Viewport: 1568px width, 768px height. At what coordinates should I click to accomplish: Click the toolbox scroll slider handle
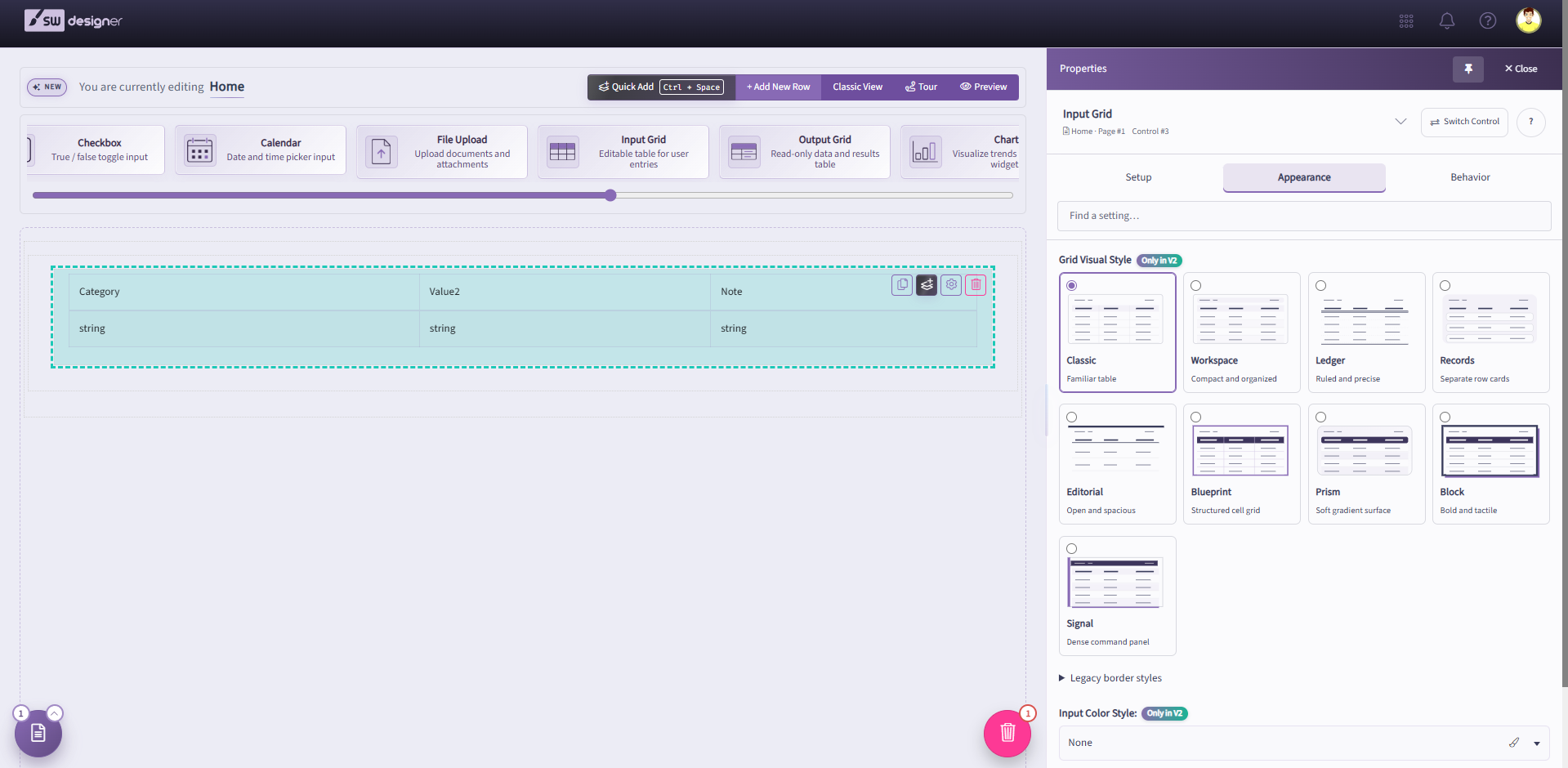[x=610, y=195]
